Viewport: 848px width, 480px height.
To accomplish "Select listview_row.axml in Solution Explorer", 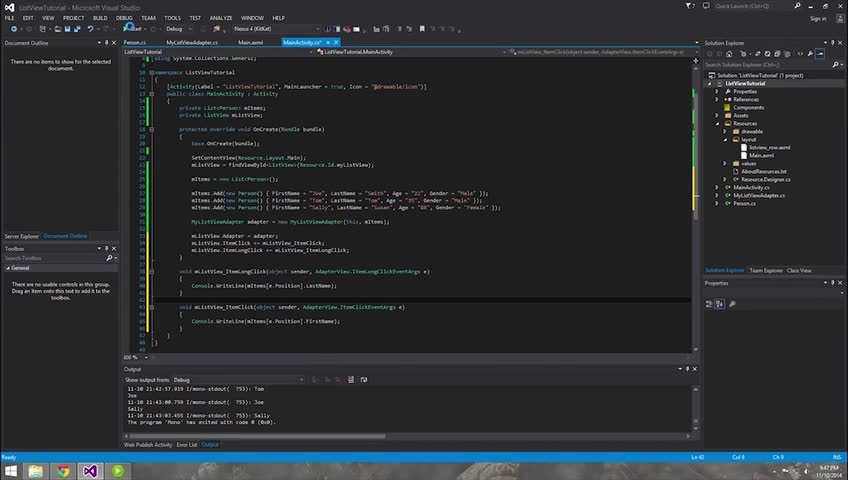I will (769, 147).
